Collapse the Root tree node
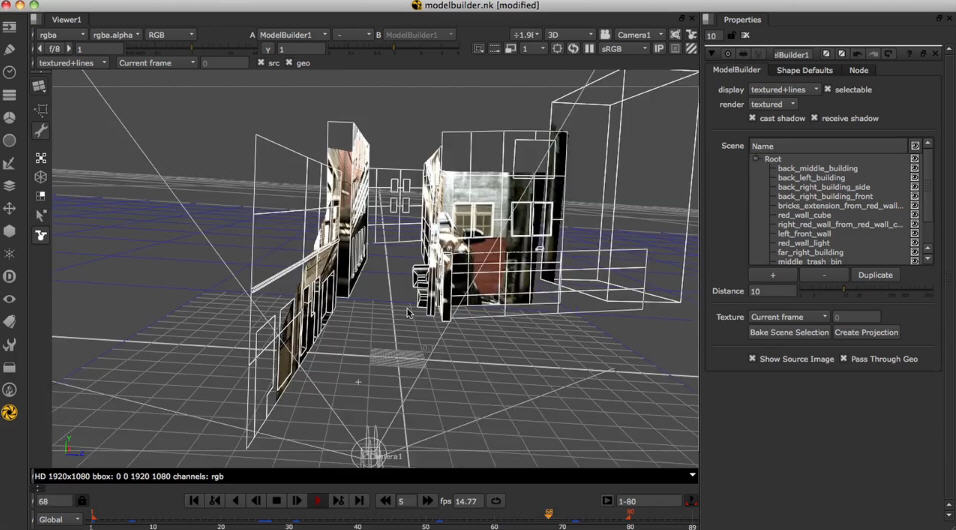956x530 pixels. pyautogui.click(x=756, y=159)
